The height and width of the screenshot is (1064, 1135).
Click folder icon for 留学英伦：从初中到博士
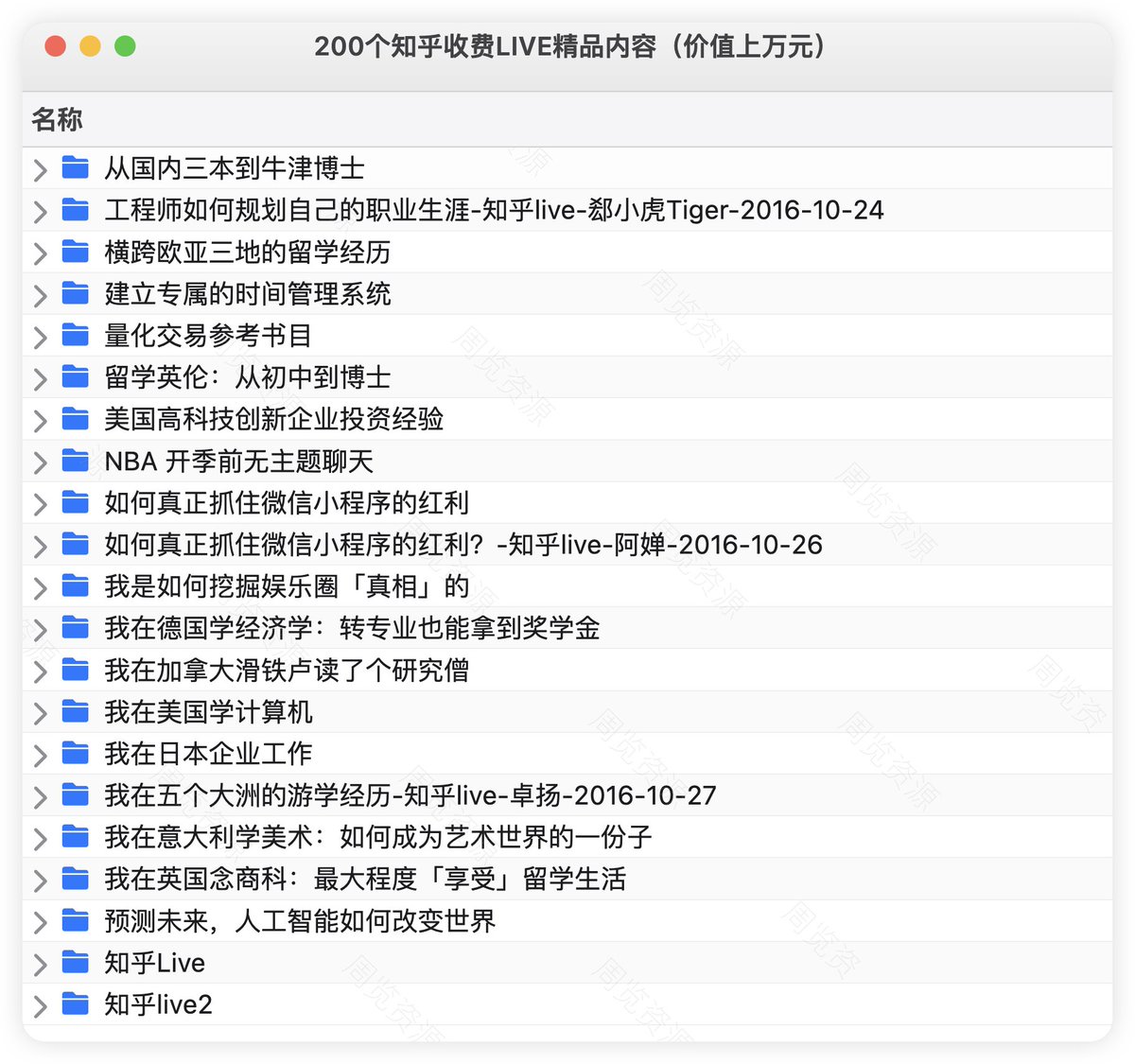(76, 377)
